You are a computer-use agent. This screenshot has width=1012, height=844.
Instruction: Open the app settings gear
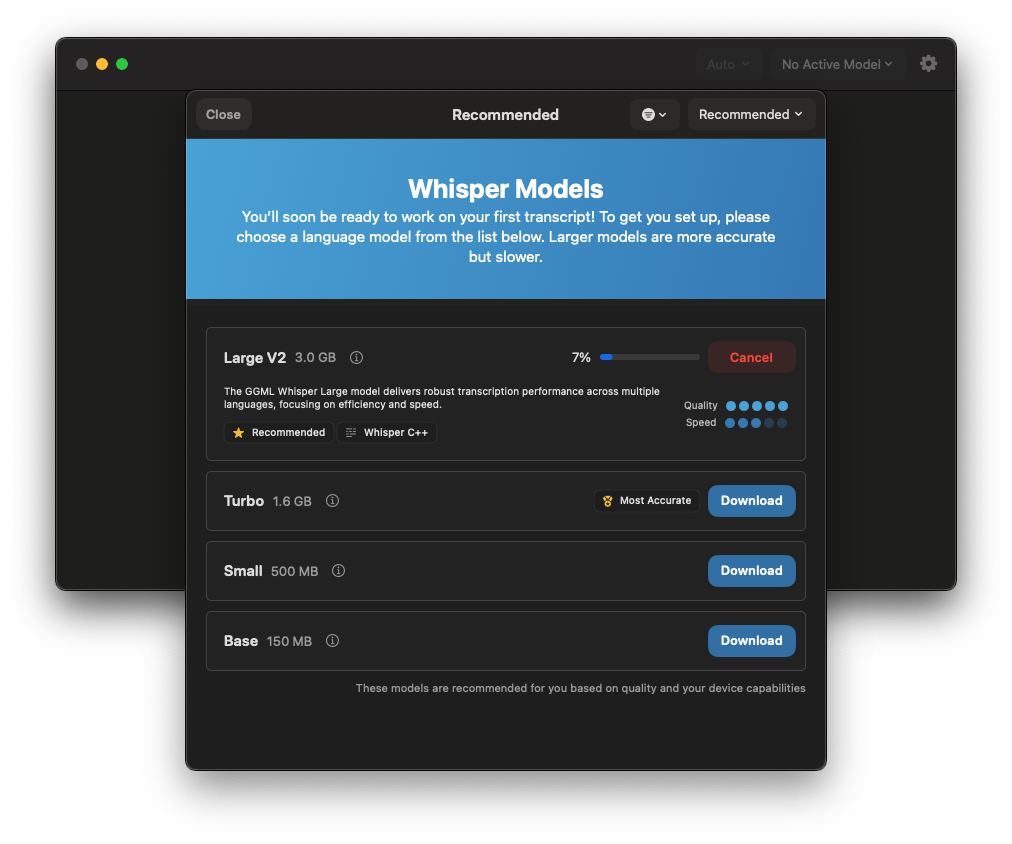(x=928, y=63)
